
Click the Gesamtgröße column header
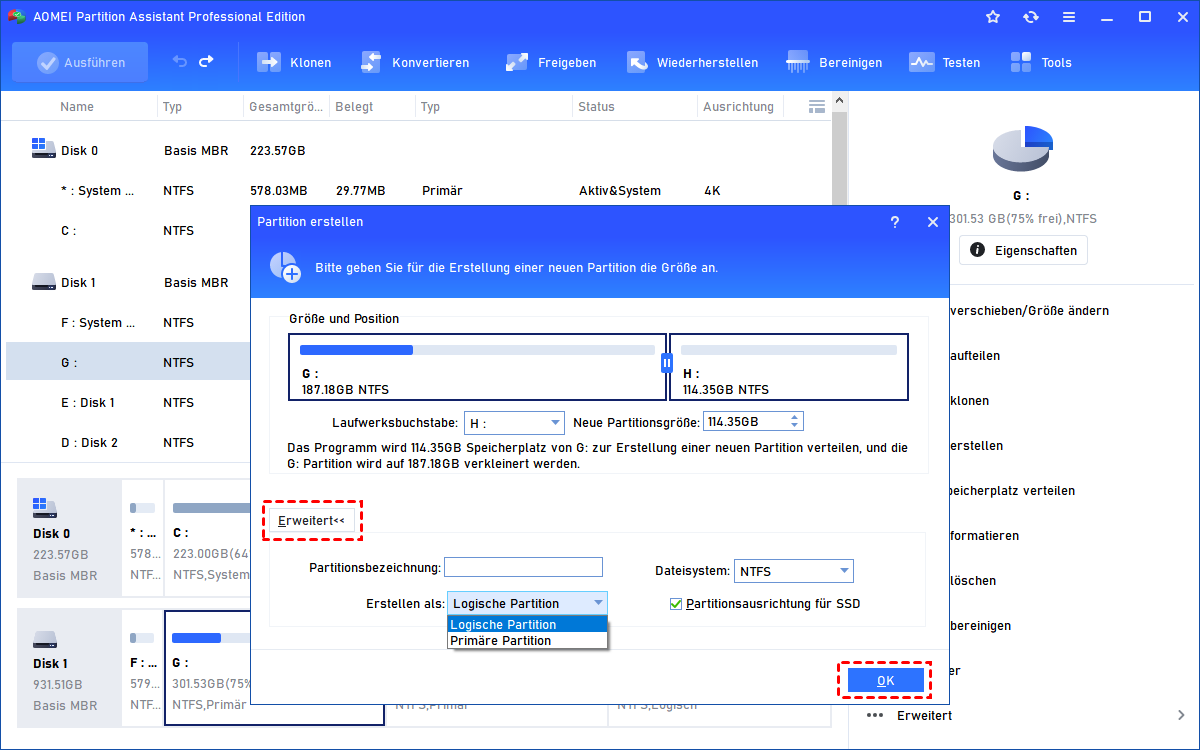[x=285, y=107]
